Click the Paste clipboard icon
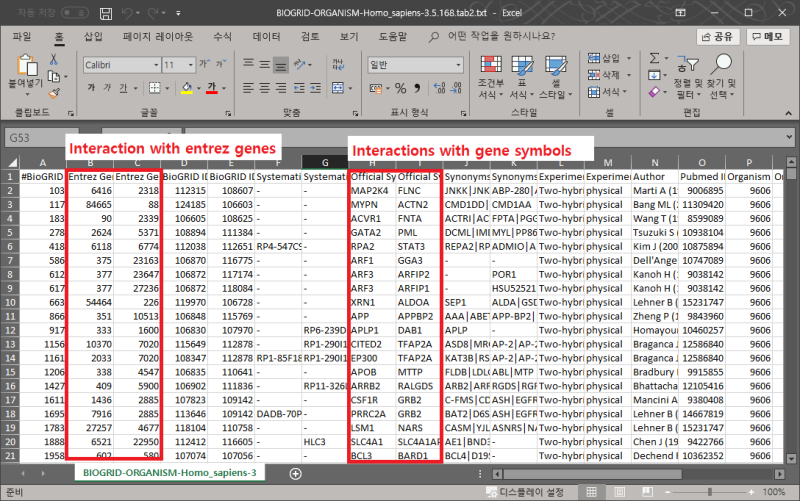This screenshot has height=501, width=800. [x=27, y=65]
